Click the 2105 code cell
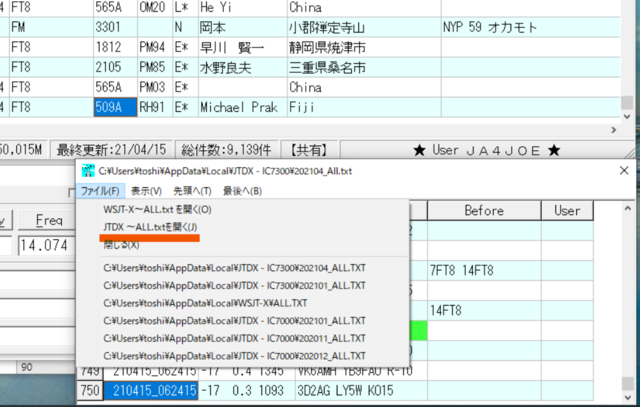The width and height of the screenshot is (640, 407). [x=115, y=67]
